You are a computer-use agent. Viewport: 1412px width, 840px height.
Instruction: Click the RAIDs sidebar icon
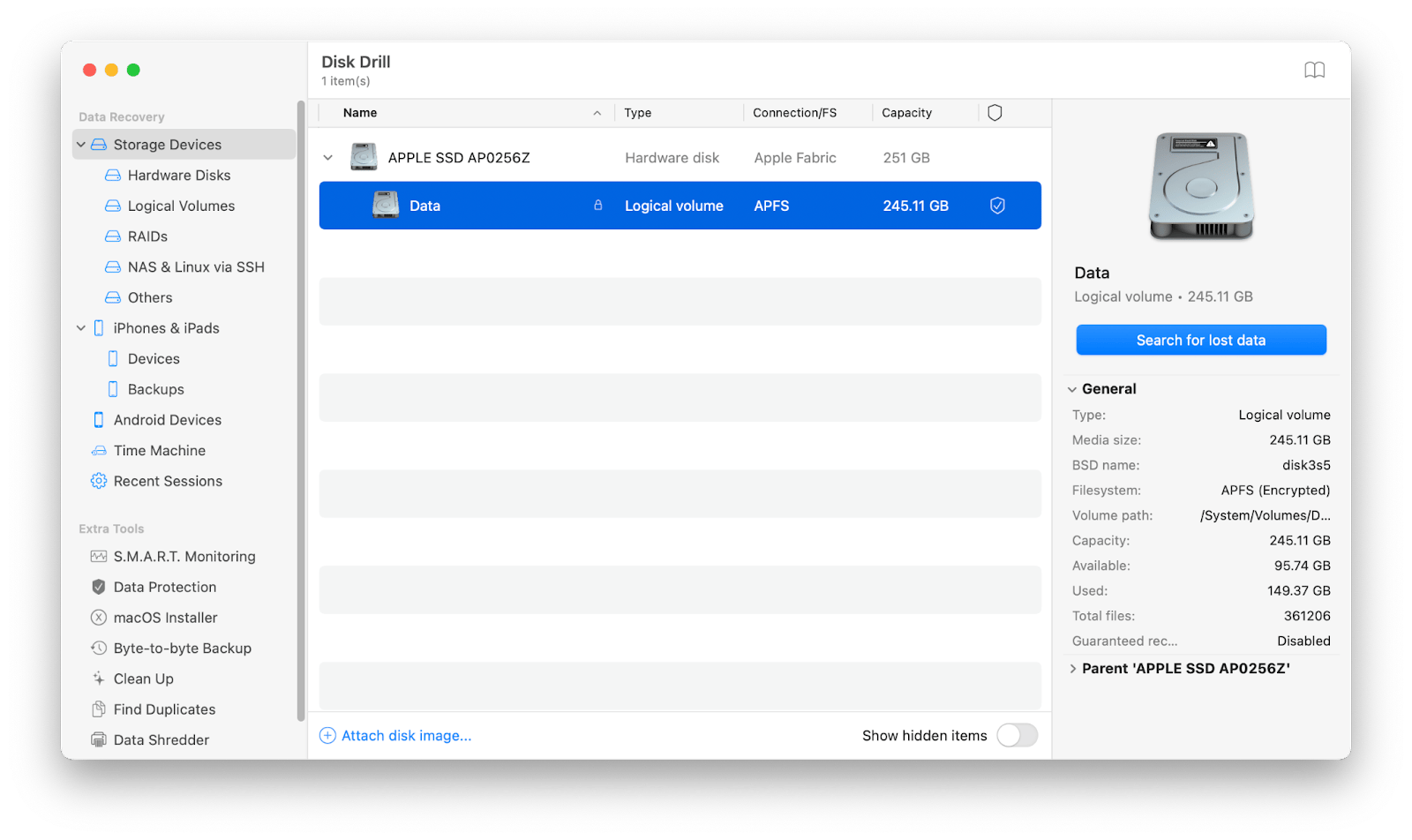pos(113,236)
